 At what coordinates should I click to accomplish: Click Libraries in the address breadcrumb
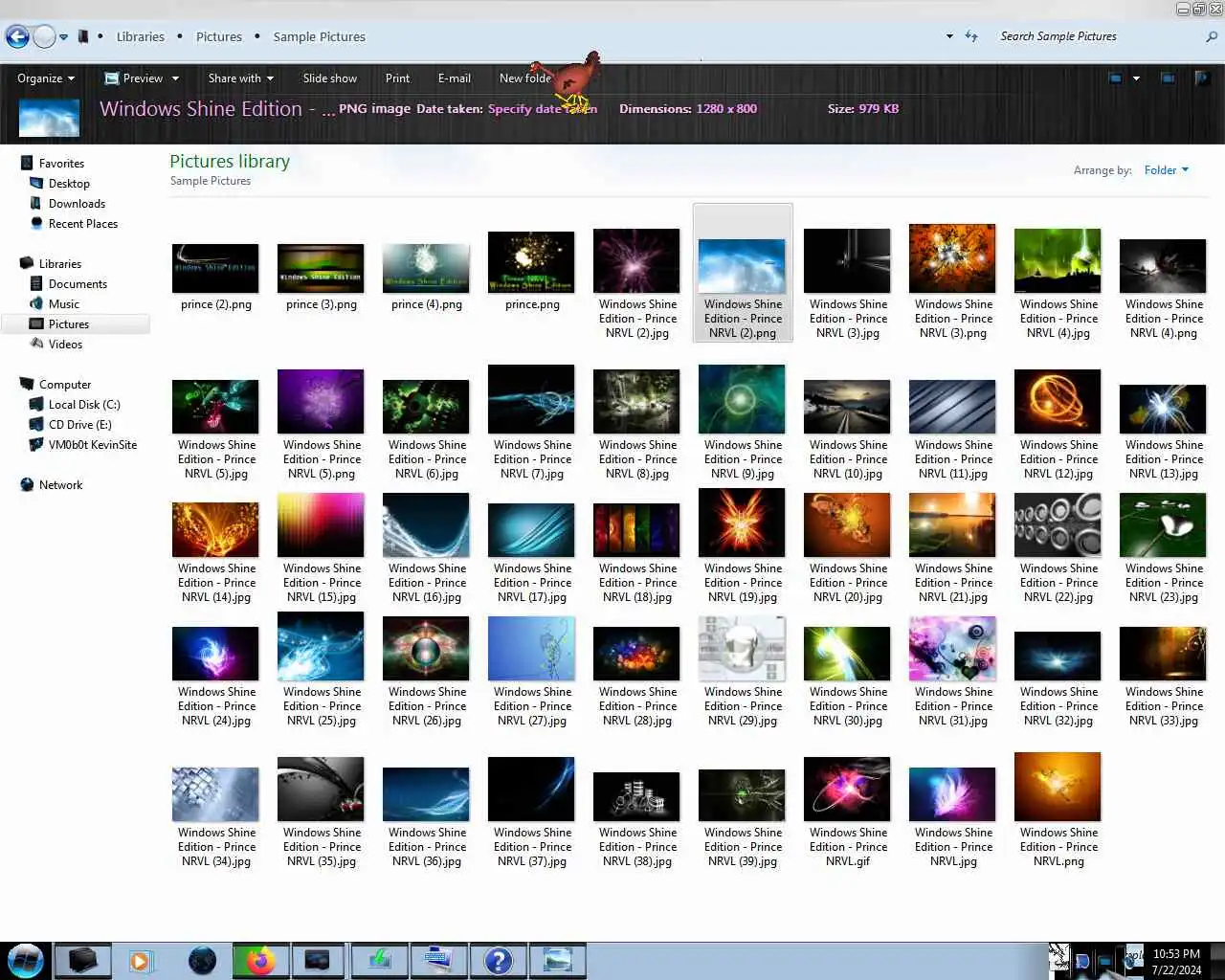pyautogui.click(x=141, y=36)
